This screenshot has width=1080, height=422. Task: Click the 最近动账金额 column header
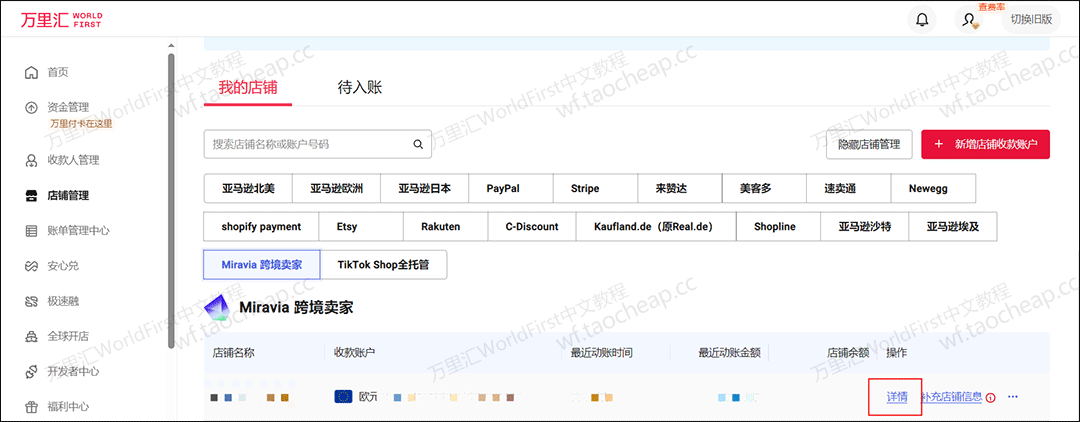(729, 353)
